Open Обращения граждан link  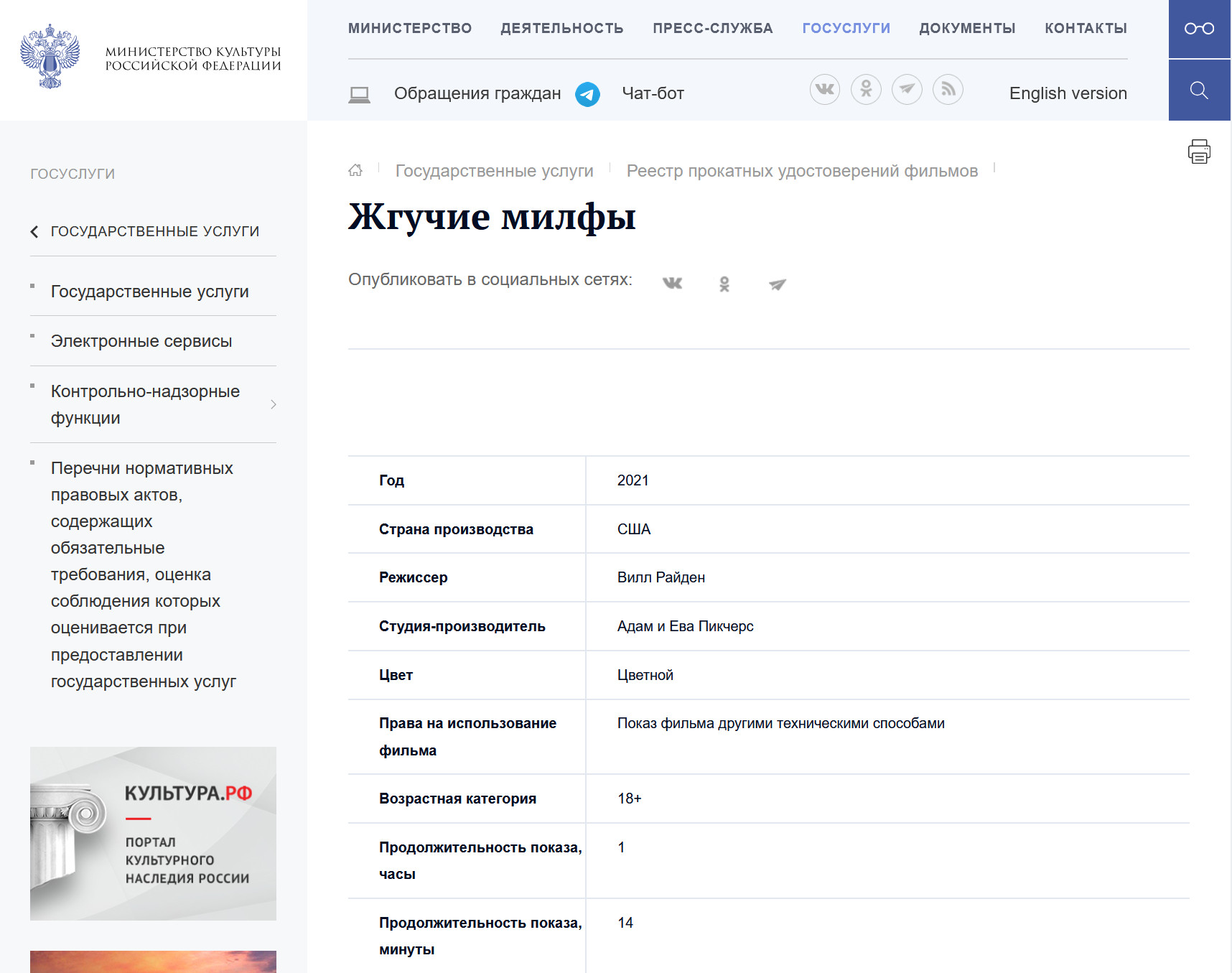click(477, 93)
